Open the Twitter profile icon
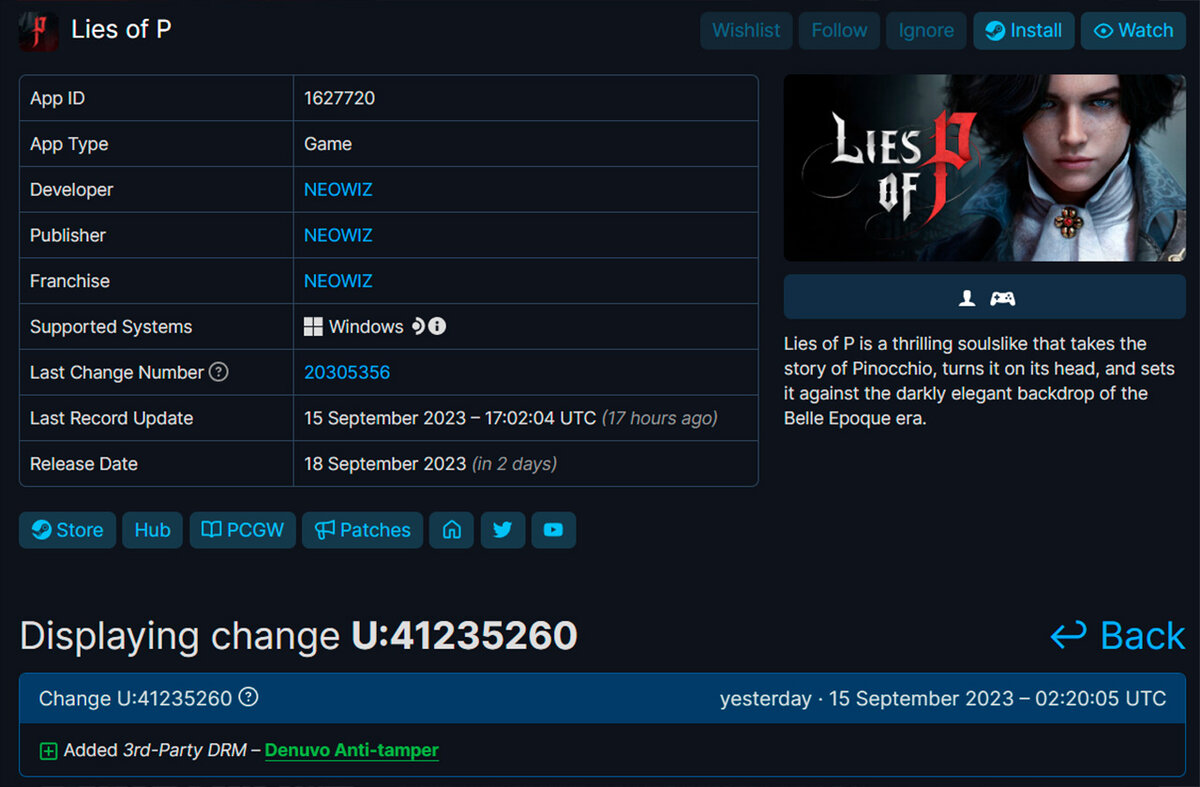 (503, 530)
